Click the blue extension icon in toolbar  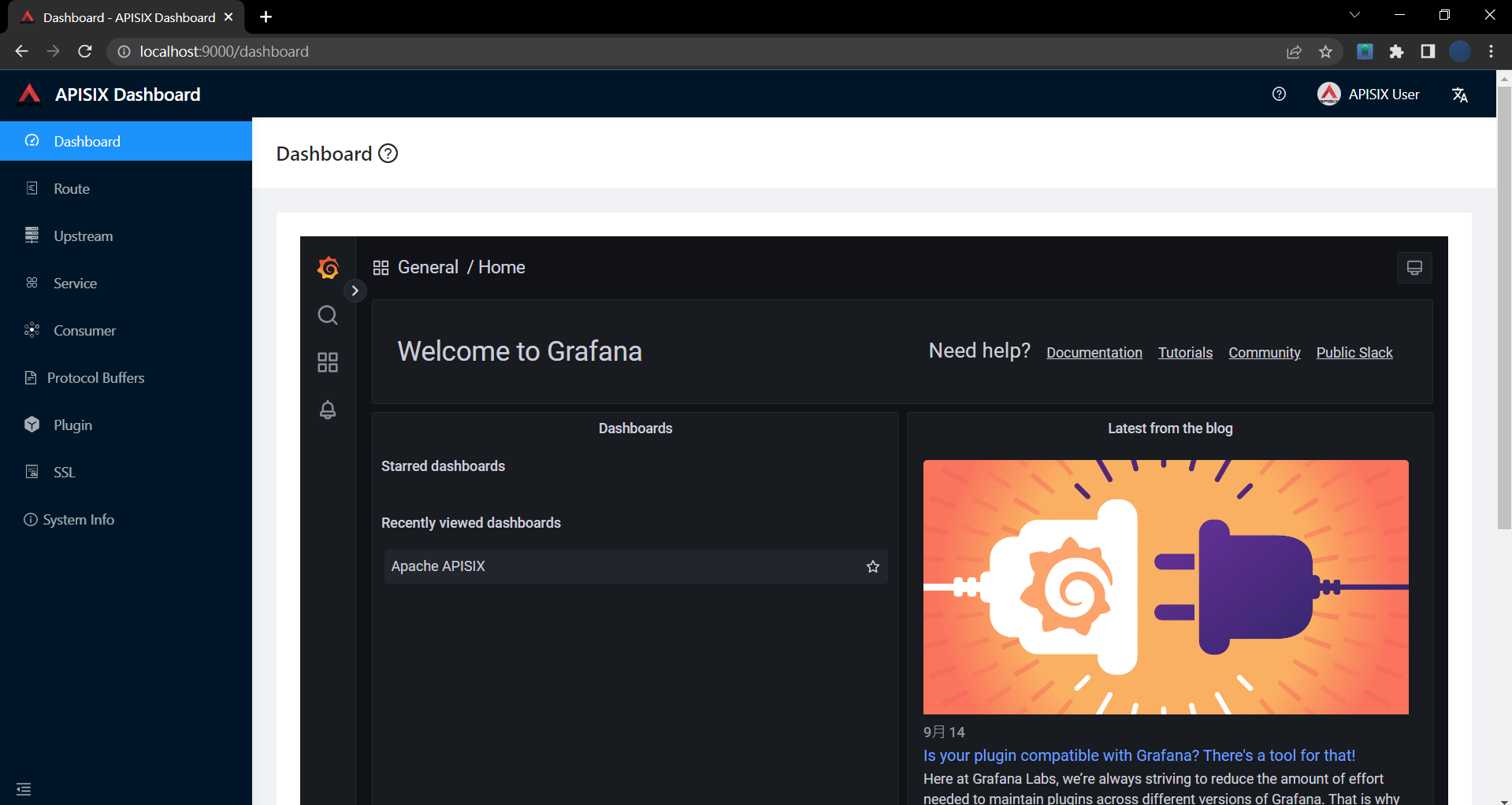point(1365,52)
